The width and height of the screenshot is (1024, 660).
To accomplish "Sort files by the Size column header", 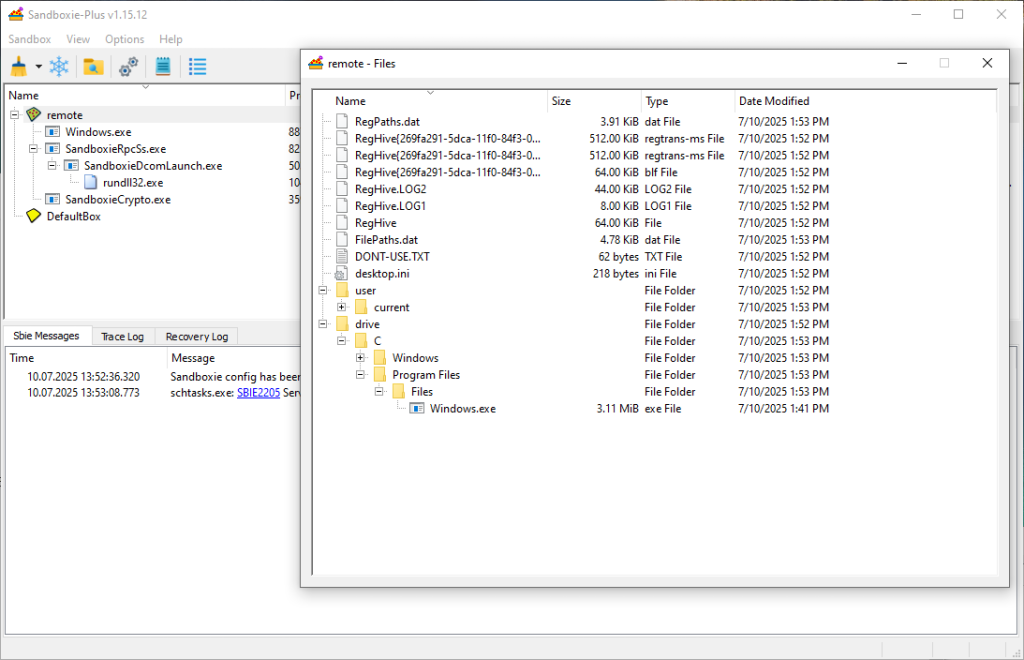I will (x=594, y=101).
